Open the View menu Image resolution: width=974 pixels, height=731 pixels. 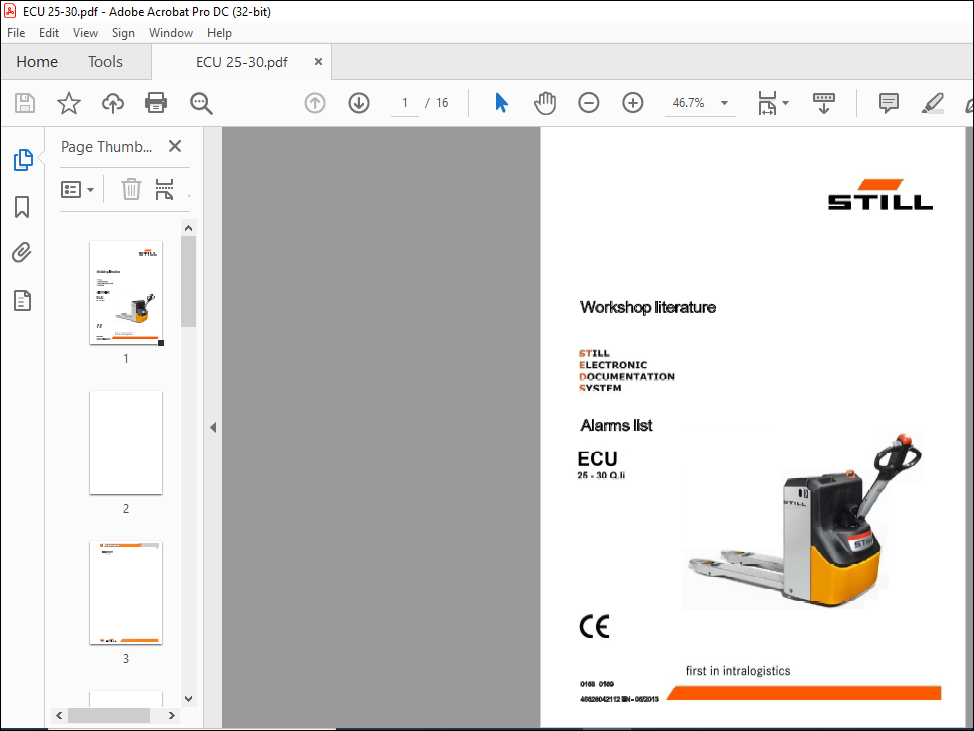[x=85, y=33]
